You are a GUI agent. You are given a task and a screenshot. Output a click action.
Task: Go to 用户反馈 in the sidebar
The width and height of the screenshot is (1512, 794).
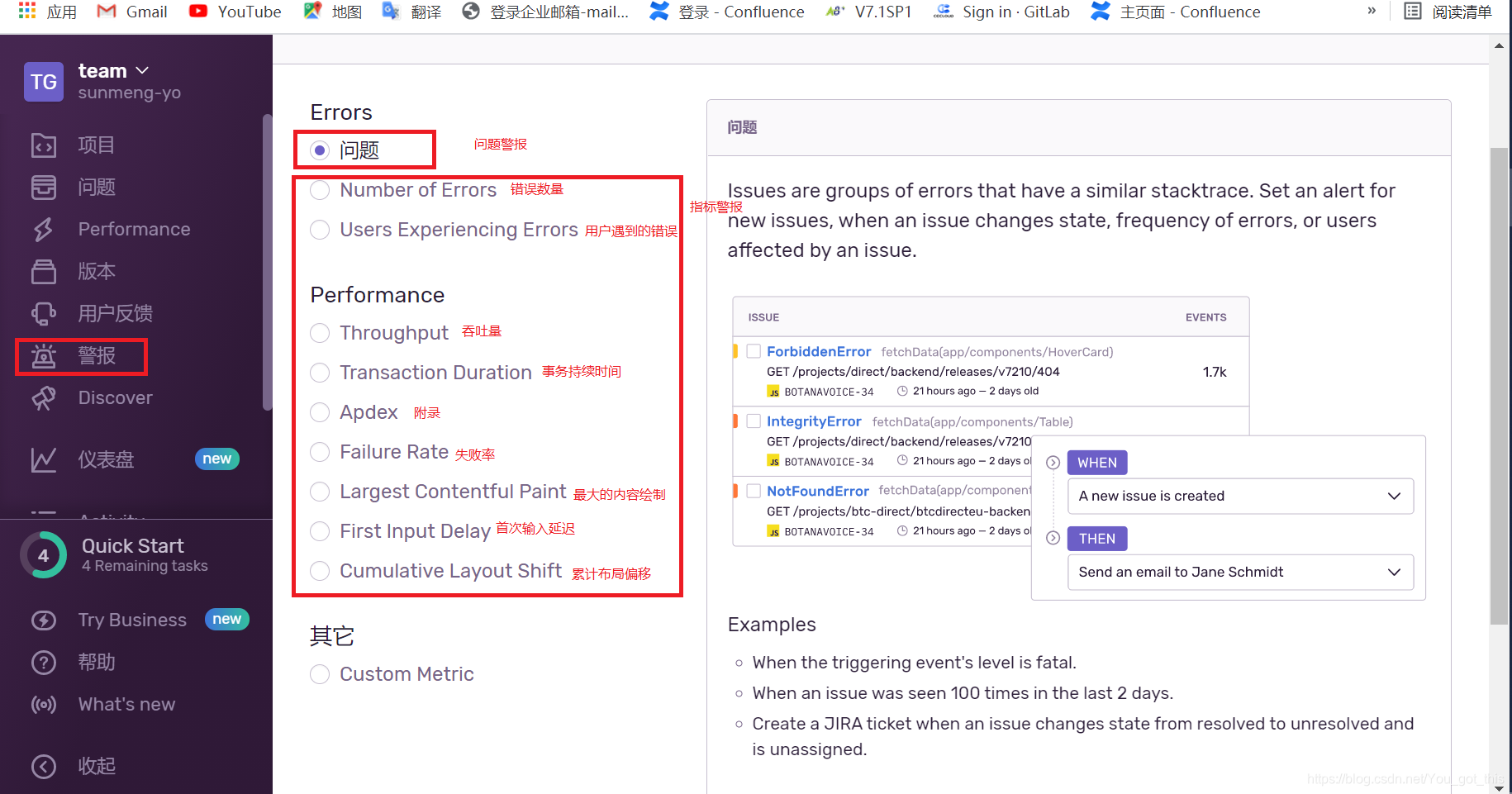(116, 314)
